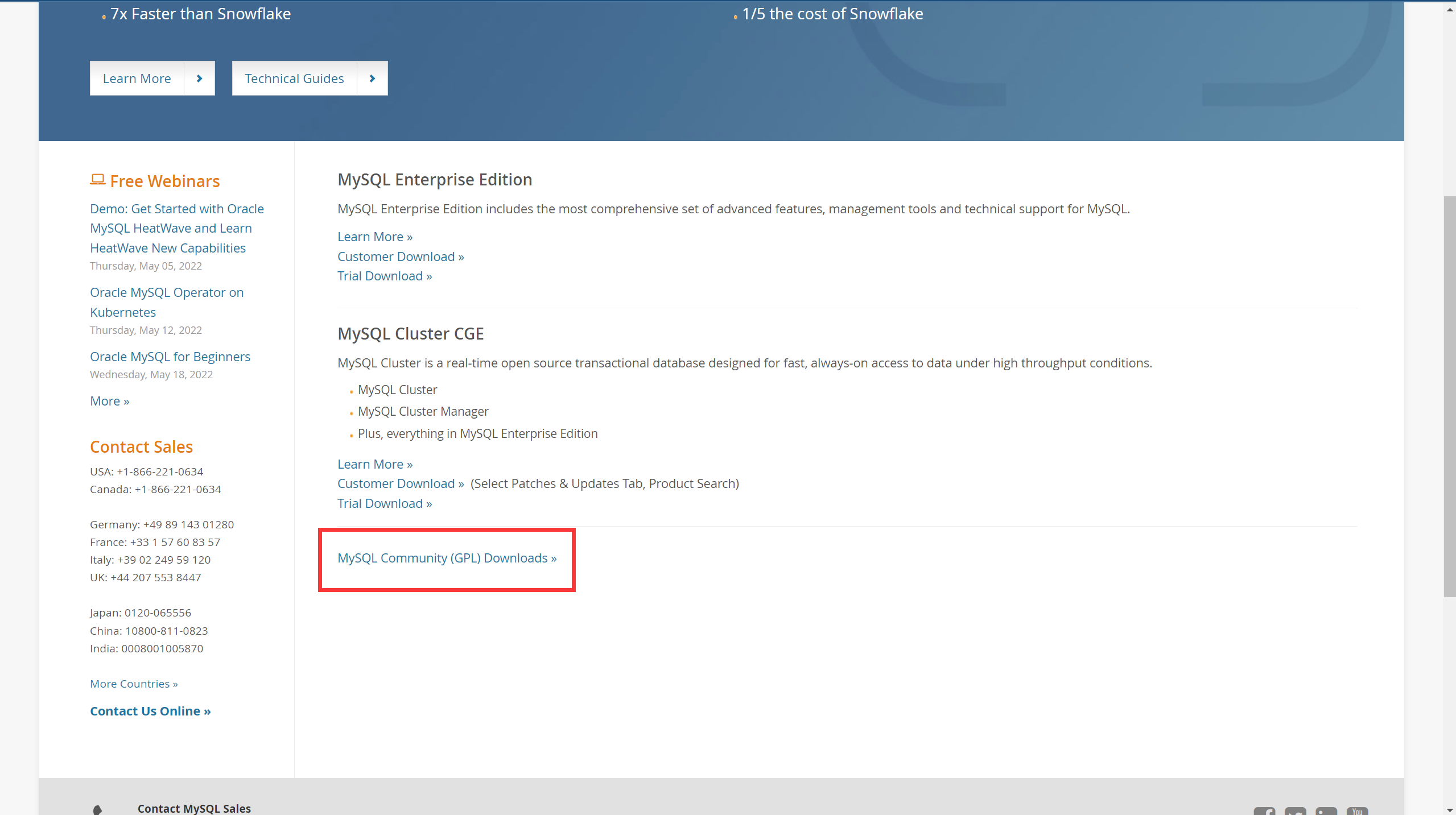
Task: Click the scrollbar up arrow
Action: click(1449, 10)
